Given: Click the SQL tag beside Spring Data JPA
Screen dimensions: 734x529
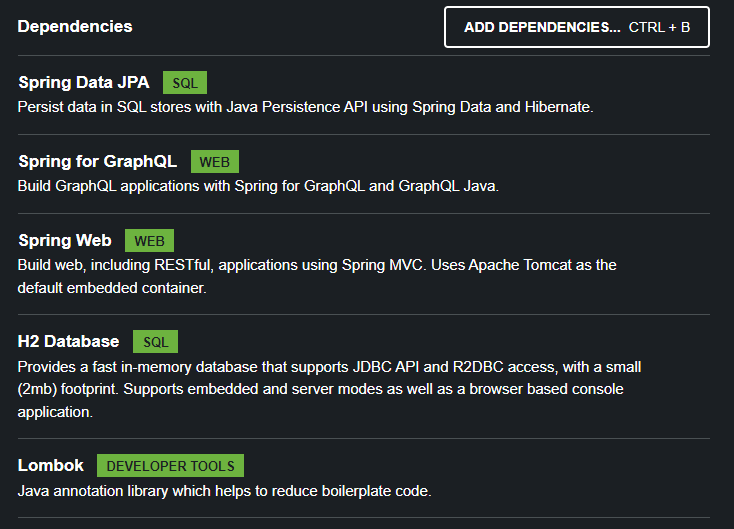Looking at the screenshot, I should 185,83.
